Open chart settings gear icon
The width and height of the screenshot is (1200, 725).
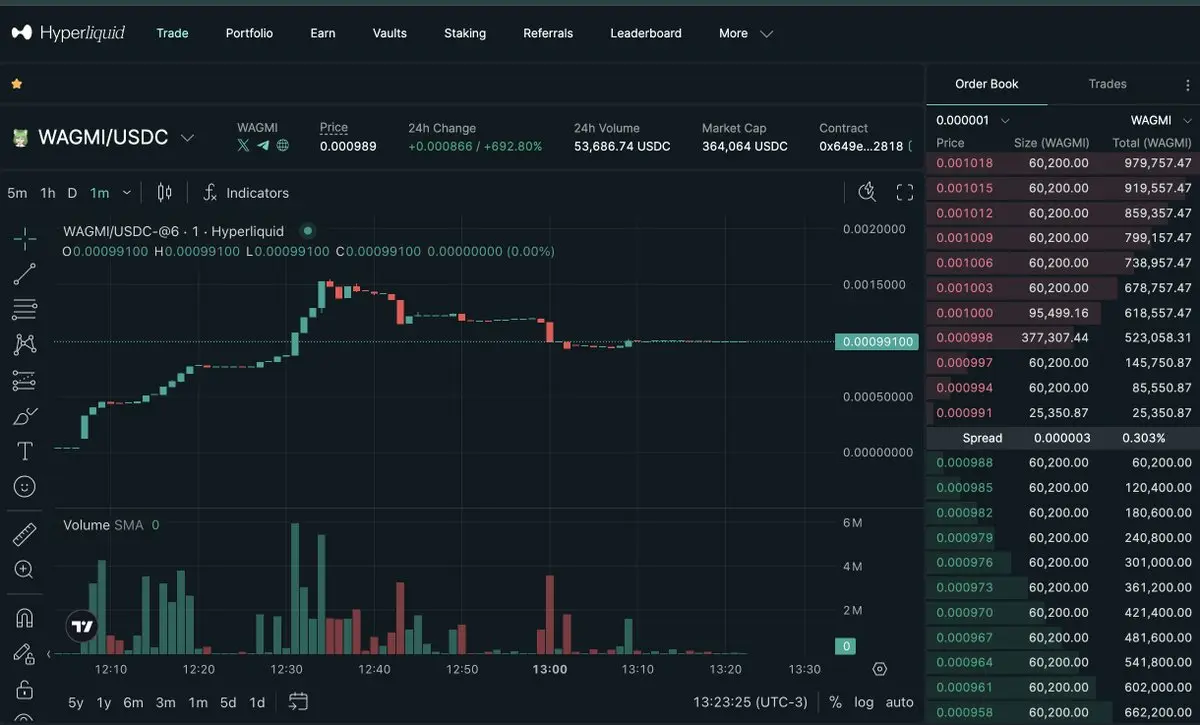pos(880,669)
